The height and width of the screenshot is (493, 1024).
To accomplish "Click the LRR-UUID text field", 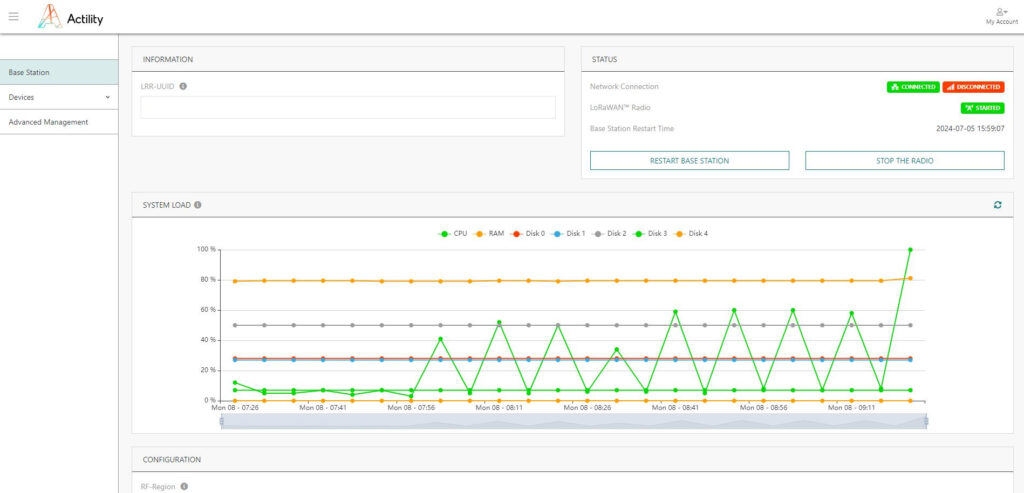I will 348,107.
